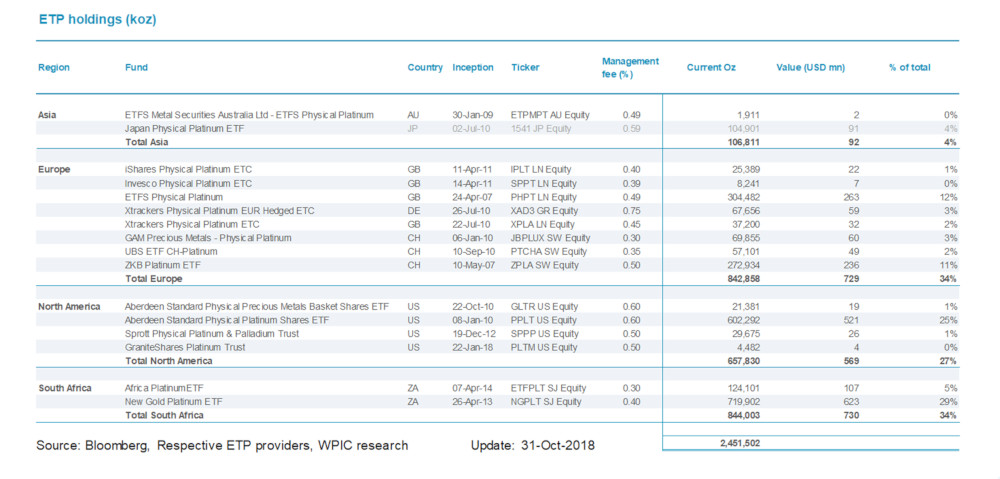The height and width of the screenshot is (479, 1000).
Task: Select 'Africa PlatinumETF' fund name
Action: tap(165, 388)
